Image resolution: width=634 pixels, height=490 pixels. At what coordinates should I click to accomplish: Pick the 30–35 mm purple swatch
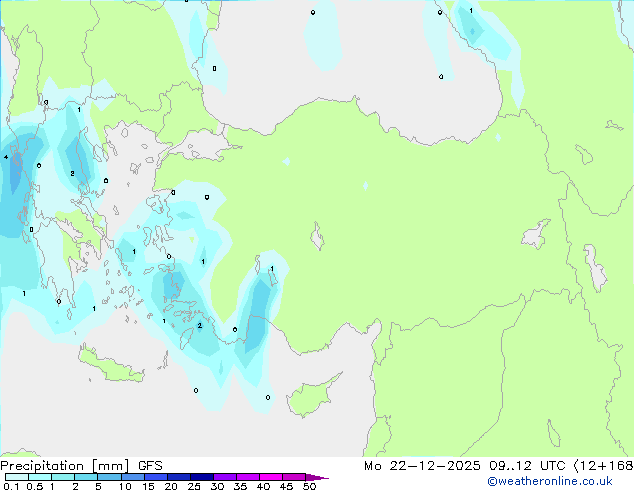pos(224,477)
